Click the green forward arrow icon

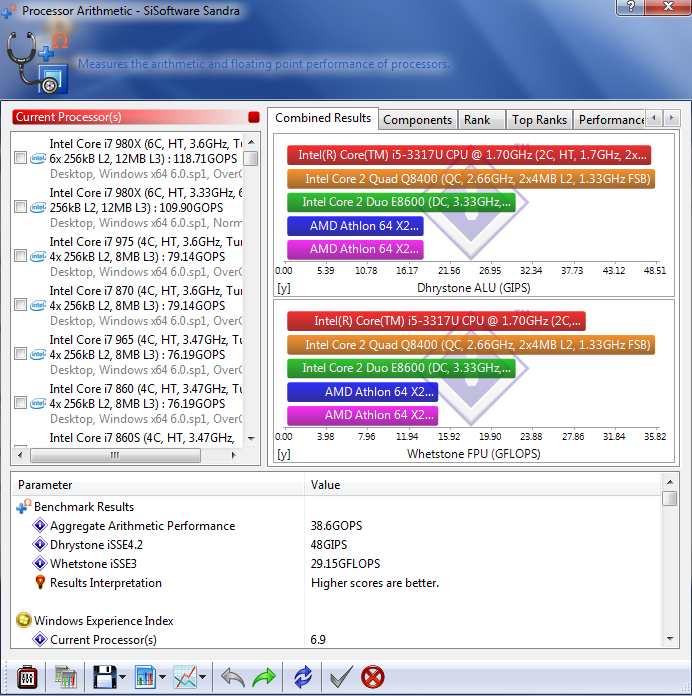264,677
